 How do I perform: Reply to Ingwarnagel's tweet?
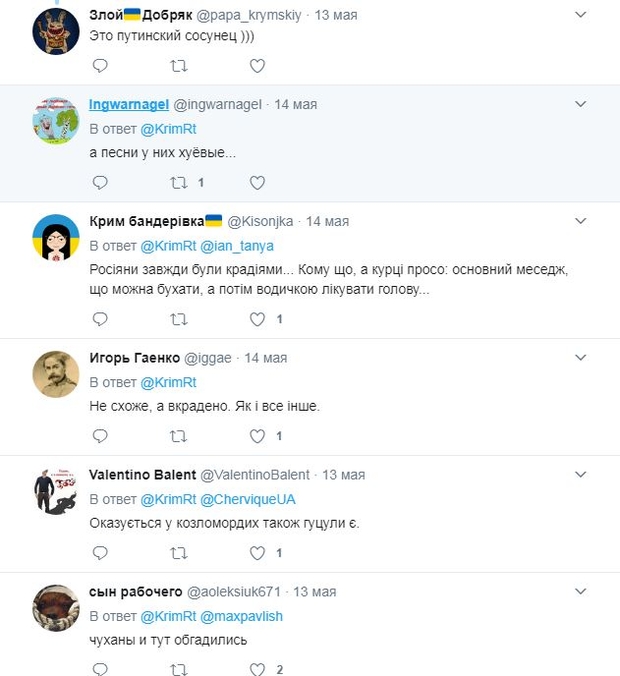pyautogui.click(x=100, y=183)
